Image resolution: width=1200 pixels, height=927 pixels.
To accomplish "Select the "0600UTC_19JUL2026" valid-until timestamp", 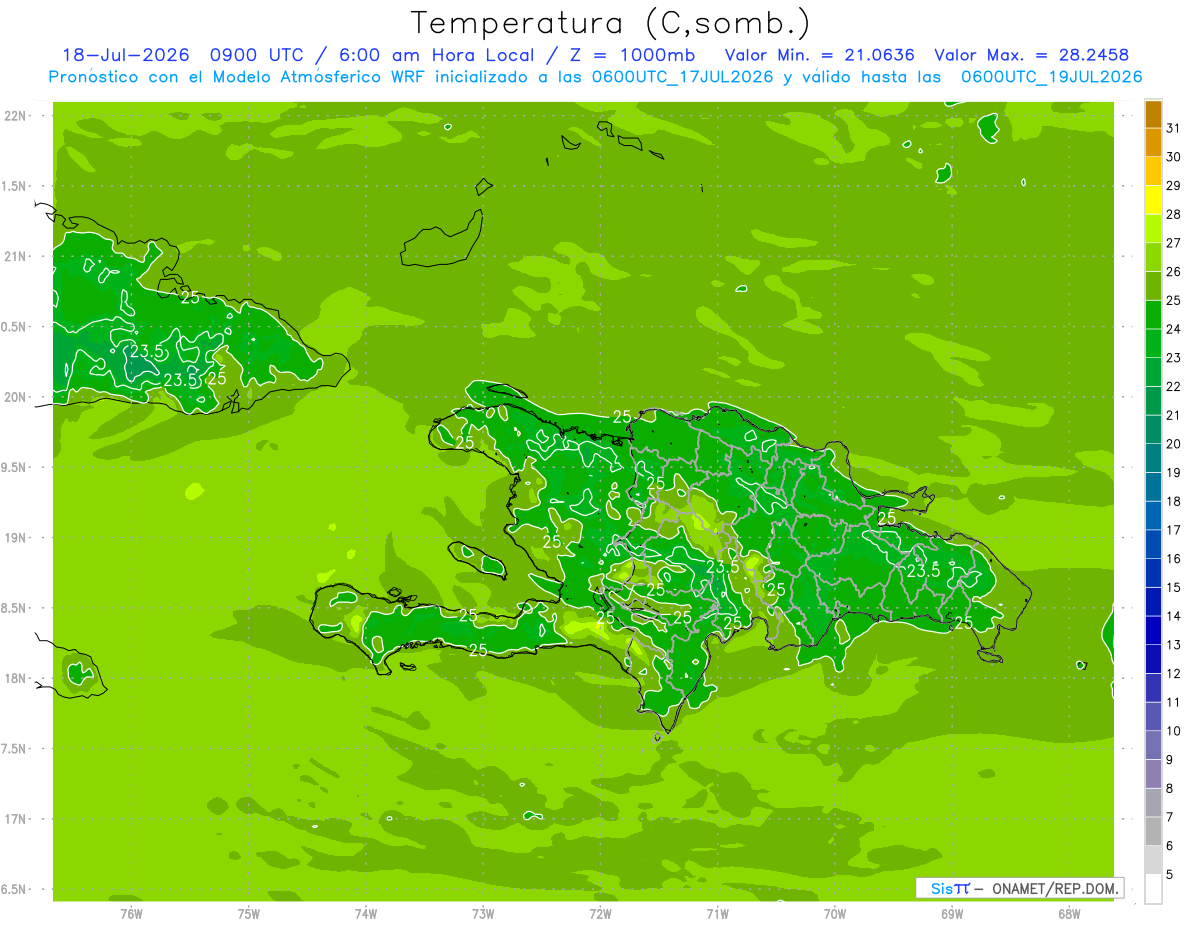I will [1051, 77].
